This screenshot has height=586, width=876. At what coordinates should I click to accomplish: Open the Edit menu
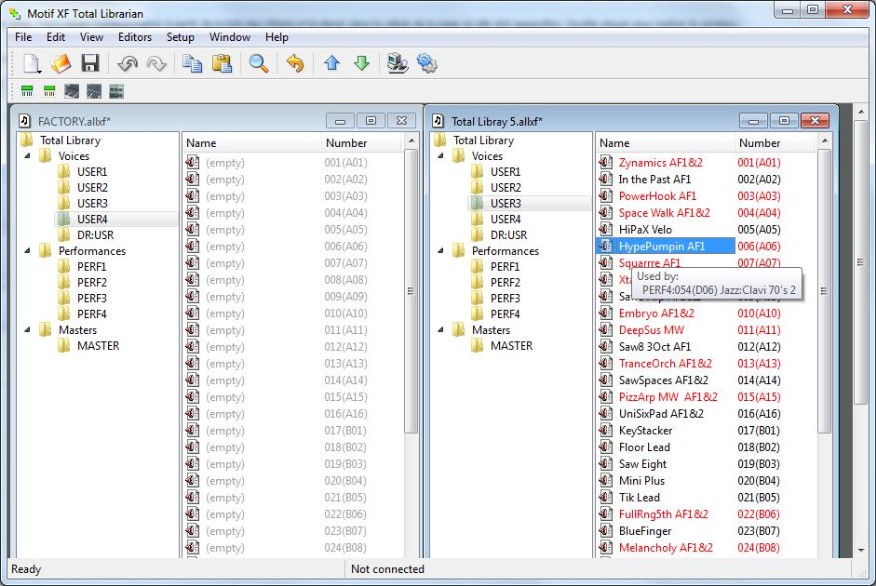pos(56,37)
